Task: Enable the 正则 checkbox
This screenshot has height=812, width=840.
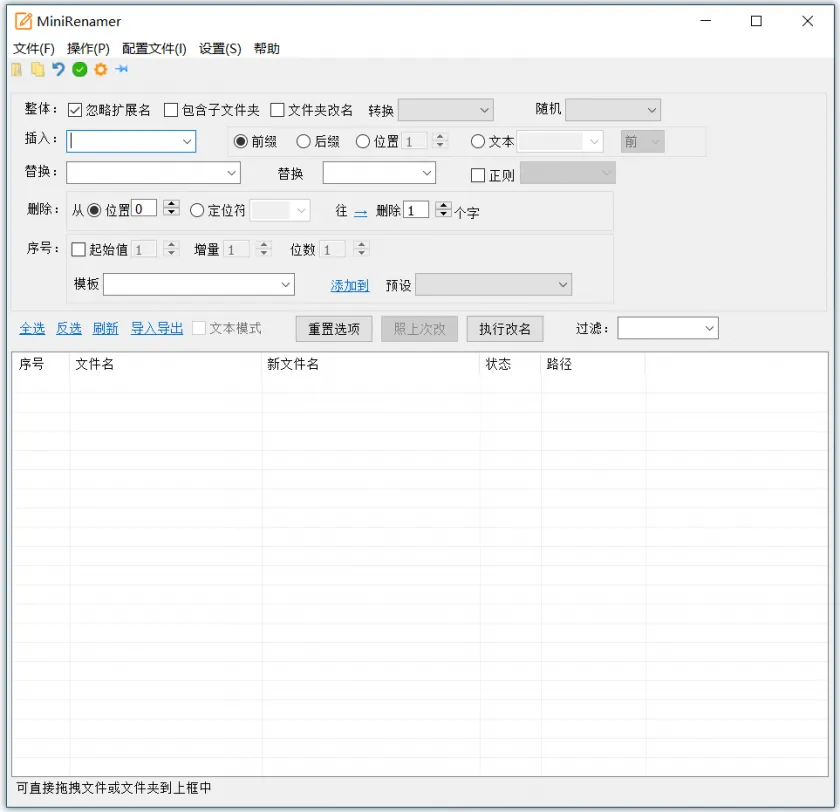Action: pos(477,175)
